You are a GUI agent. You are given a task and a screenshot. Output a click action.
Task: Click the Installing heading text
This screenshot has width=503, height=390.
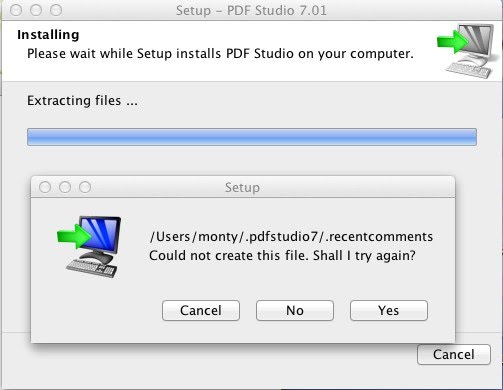48,35
